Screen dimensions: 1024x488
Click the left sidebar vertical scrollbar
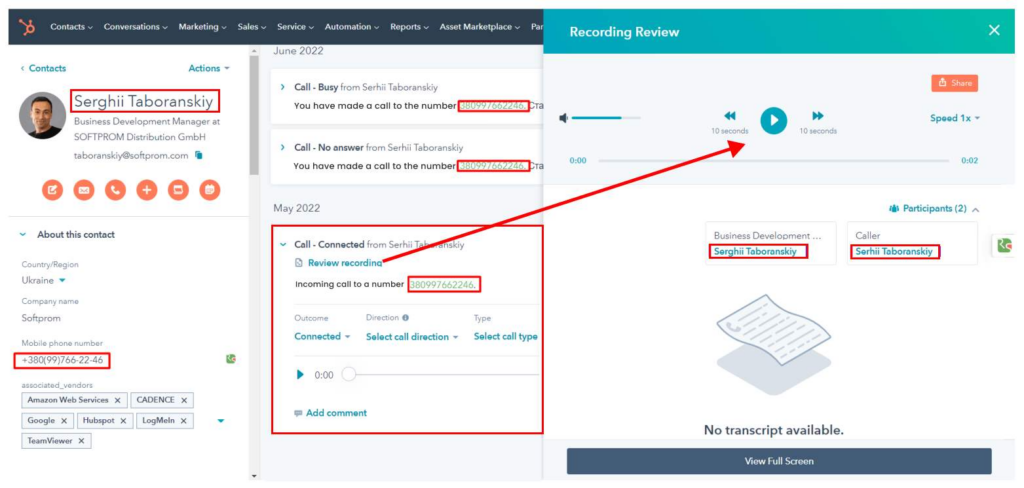click(254, 114)
